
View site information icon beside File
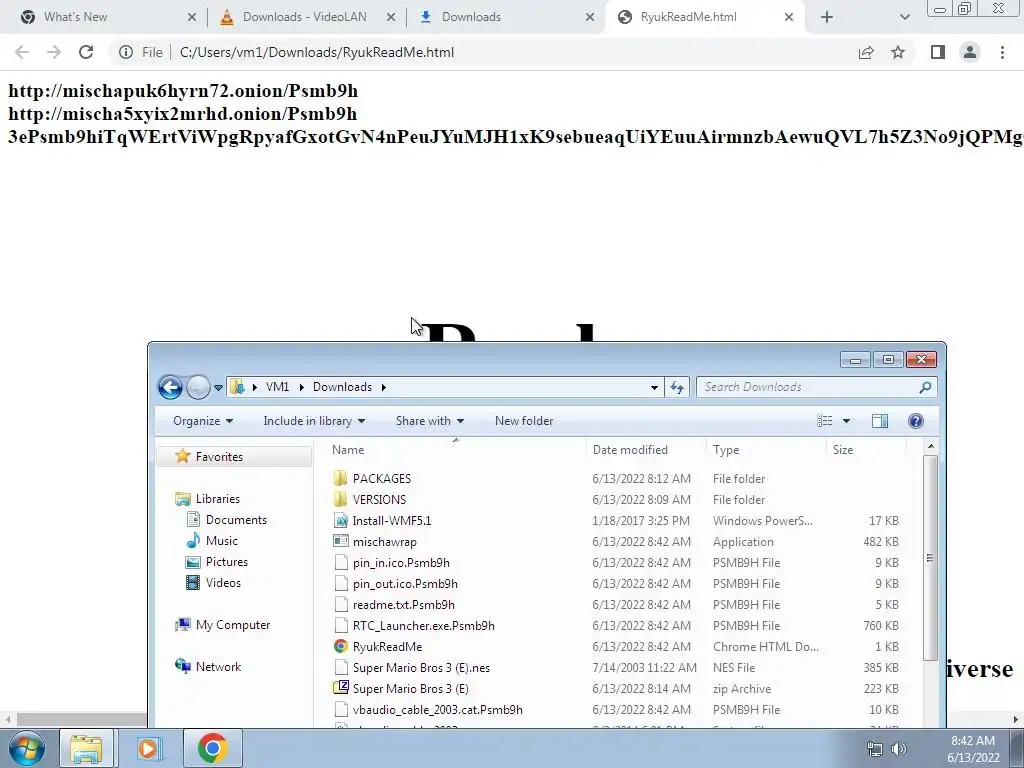pos(126,52)
